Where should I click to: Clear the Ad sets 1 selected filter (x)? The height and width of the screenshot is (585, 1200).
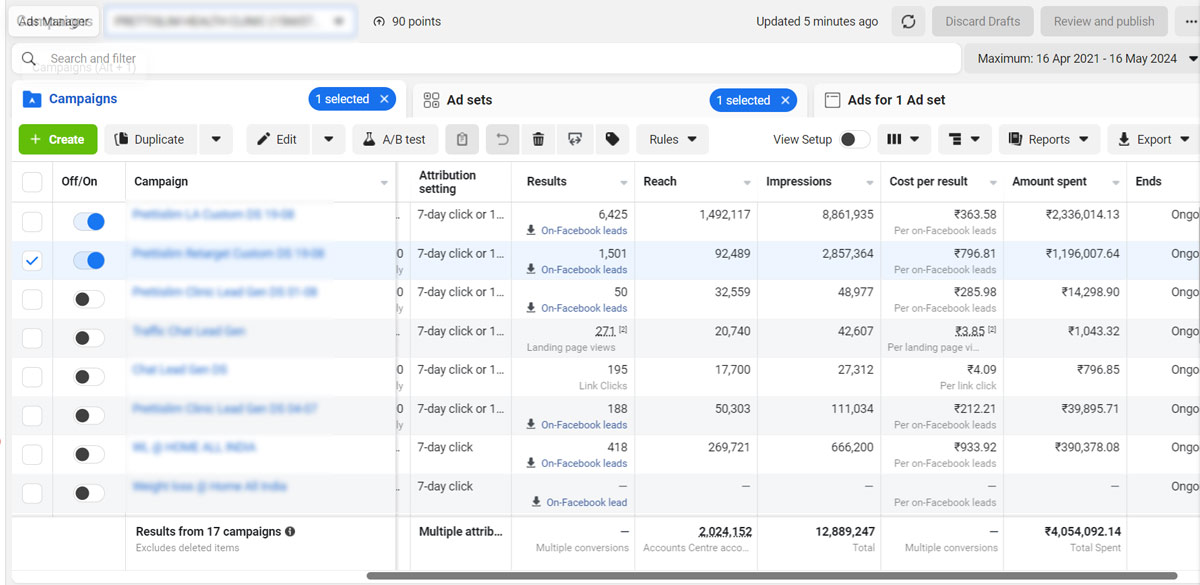(x=785, y=100)
